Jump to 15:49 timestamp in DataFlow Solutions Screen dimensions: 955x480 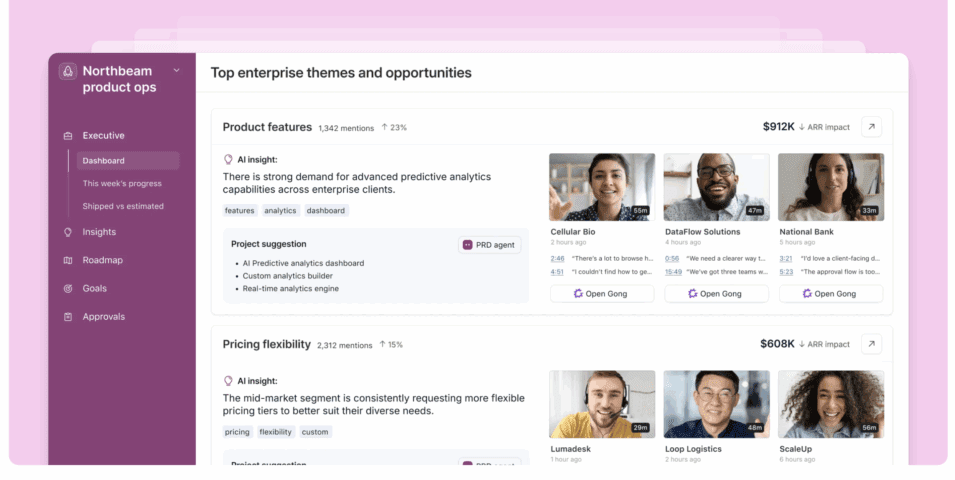tap(673, 272)
